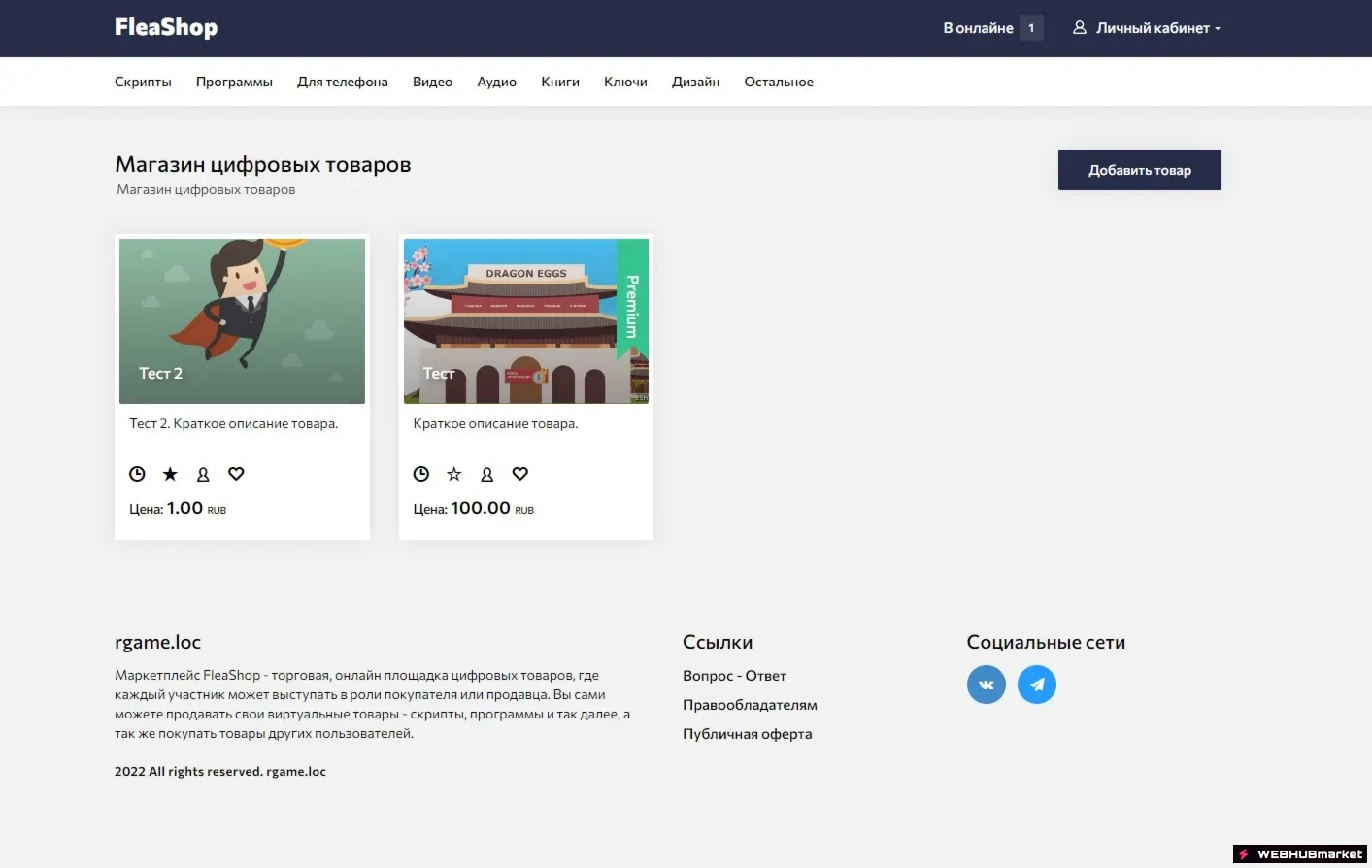Click the В онлайне counter badge
Screen dimensions: 1372x868
tap(1031, 28)
